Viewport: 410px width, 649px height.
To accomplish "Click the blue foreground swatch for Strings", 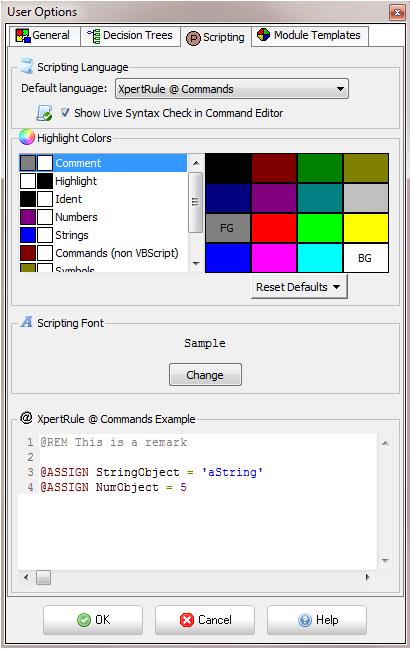I will (28, 235).
